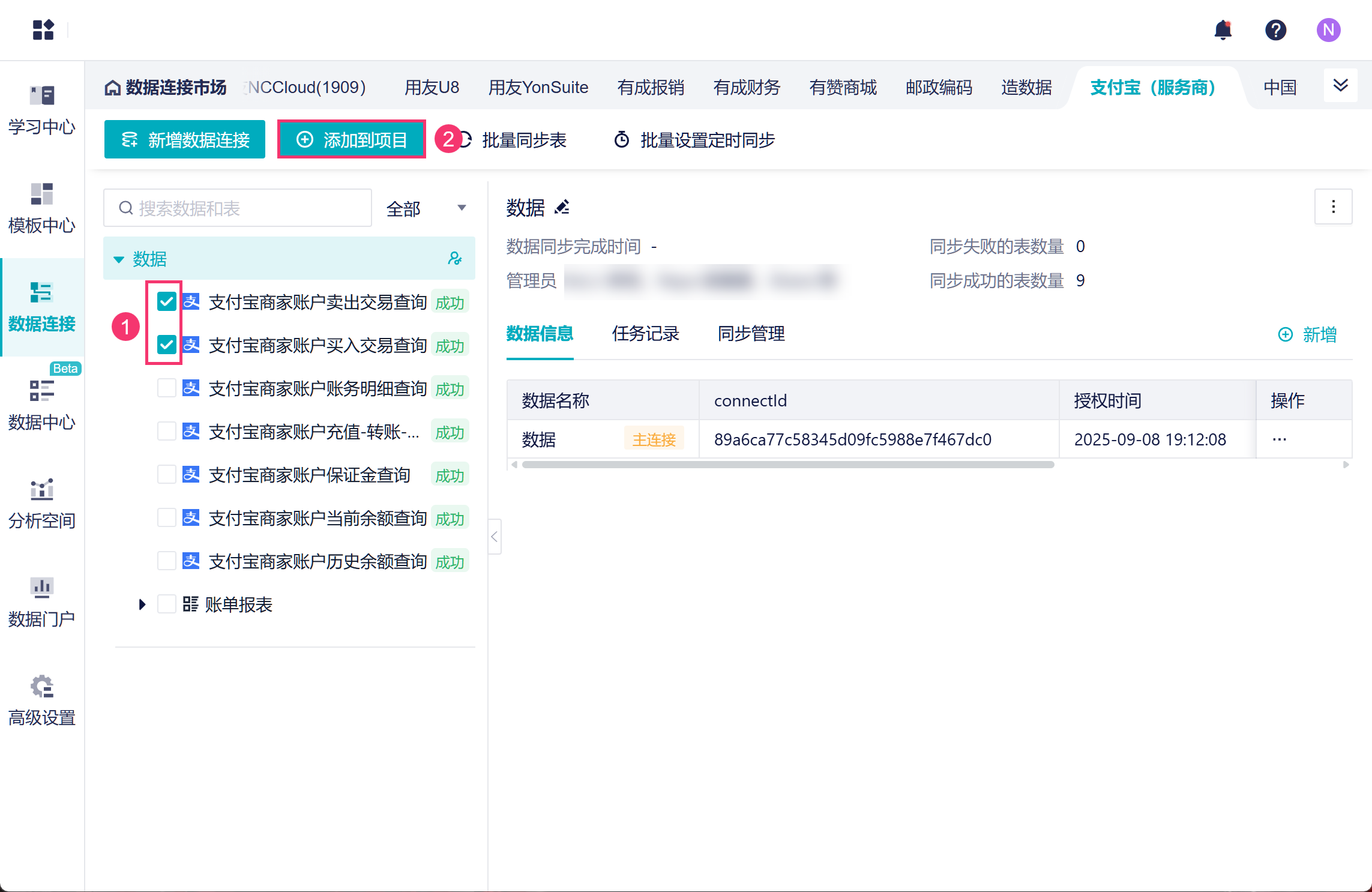Click the help question mark icon
The image size is (1372, 892).
(x=1275, y=30)
